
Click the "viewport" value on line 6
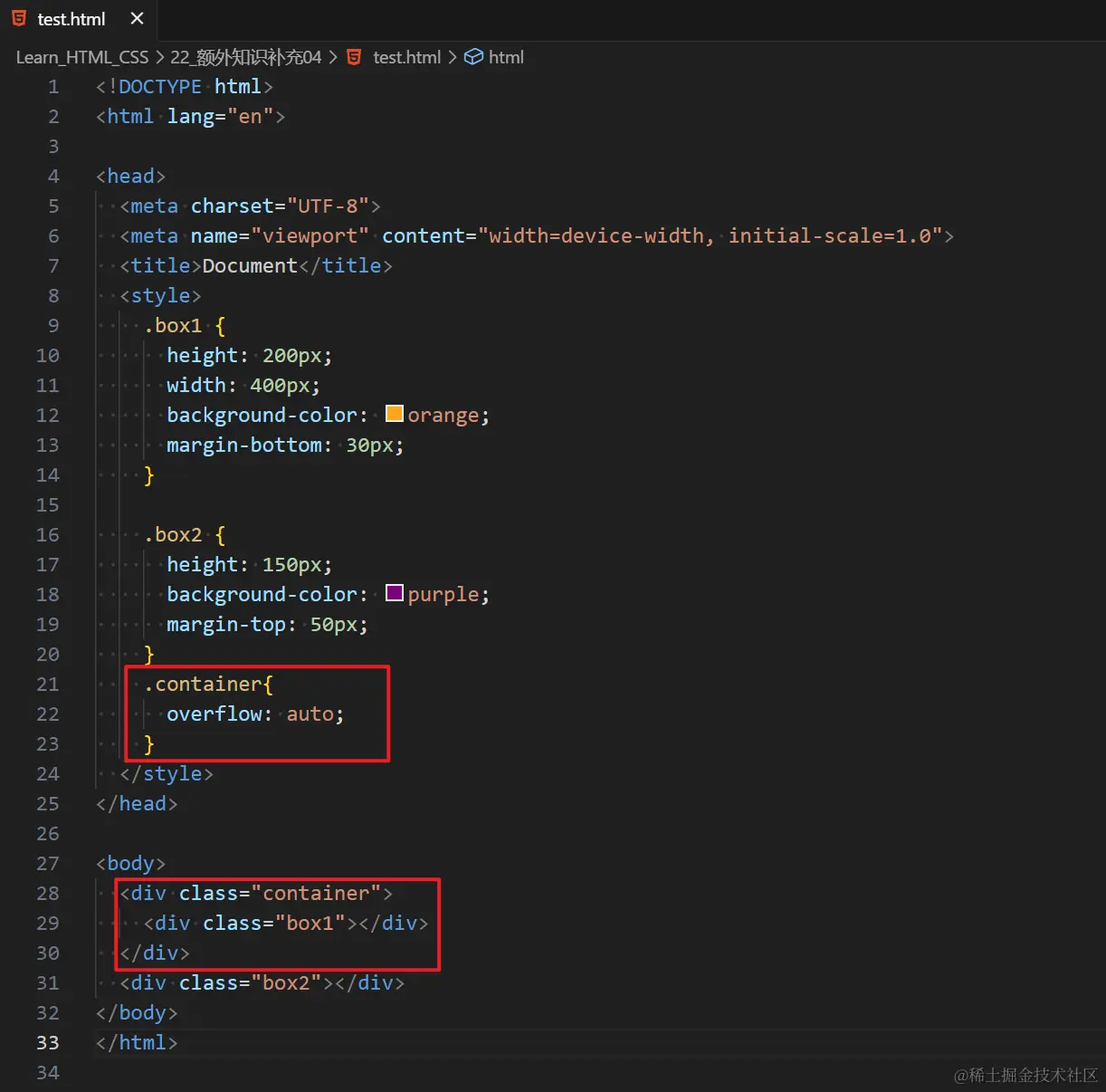pos(310,236)
